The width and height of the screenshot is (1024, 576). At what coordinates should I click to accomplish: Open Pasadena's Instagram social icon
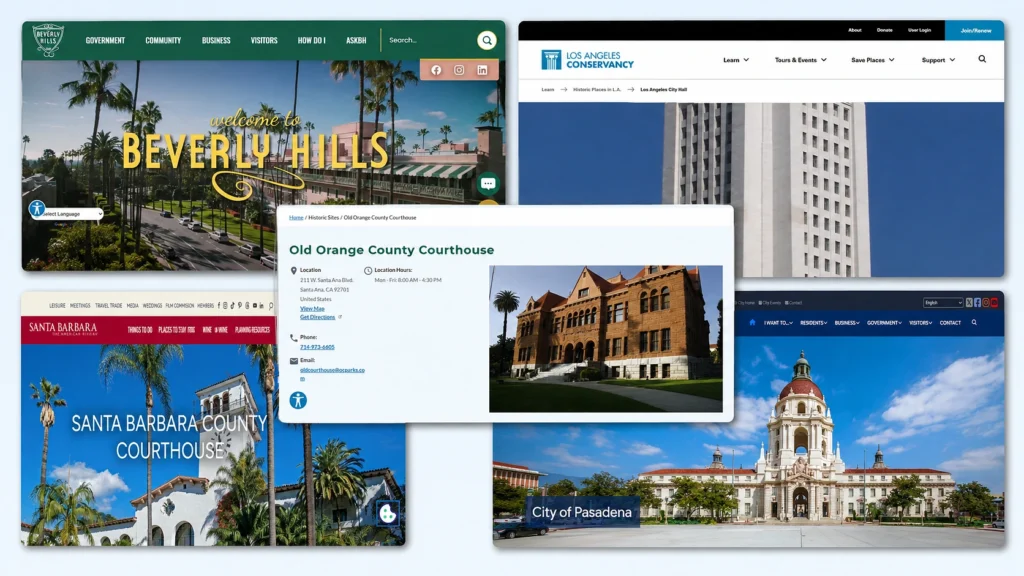coord(986,302)
